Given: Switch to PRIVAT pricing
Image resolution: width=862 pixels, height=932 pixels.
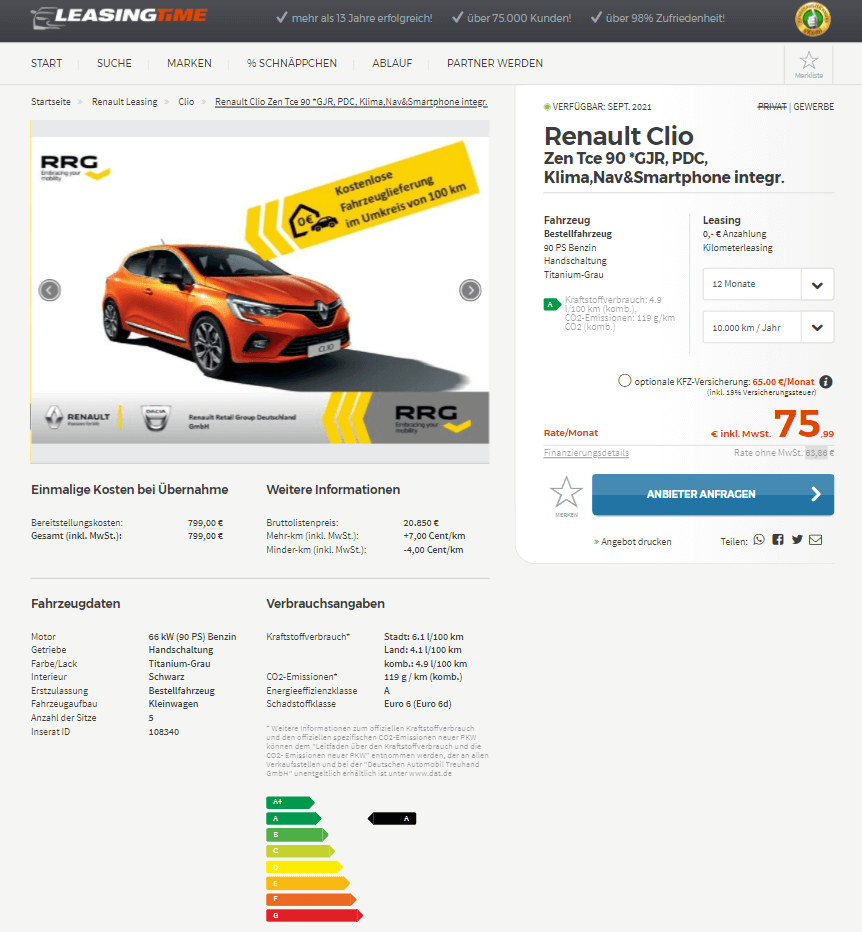Looking at the screenshot, I should [772, 106].
